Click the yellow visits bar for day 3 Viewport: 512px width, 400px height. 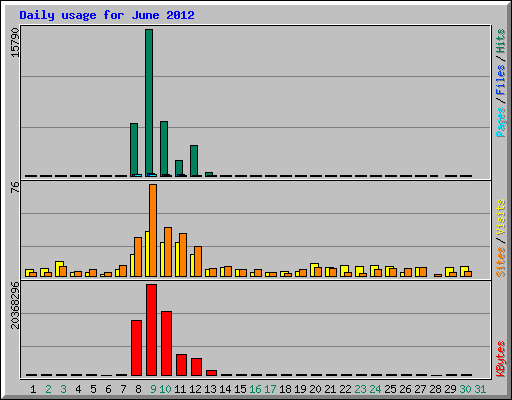[58, 269]
